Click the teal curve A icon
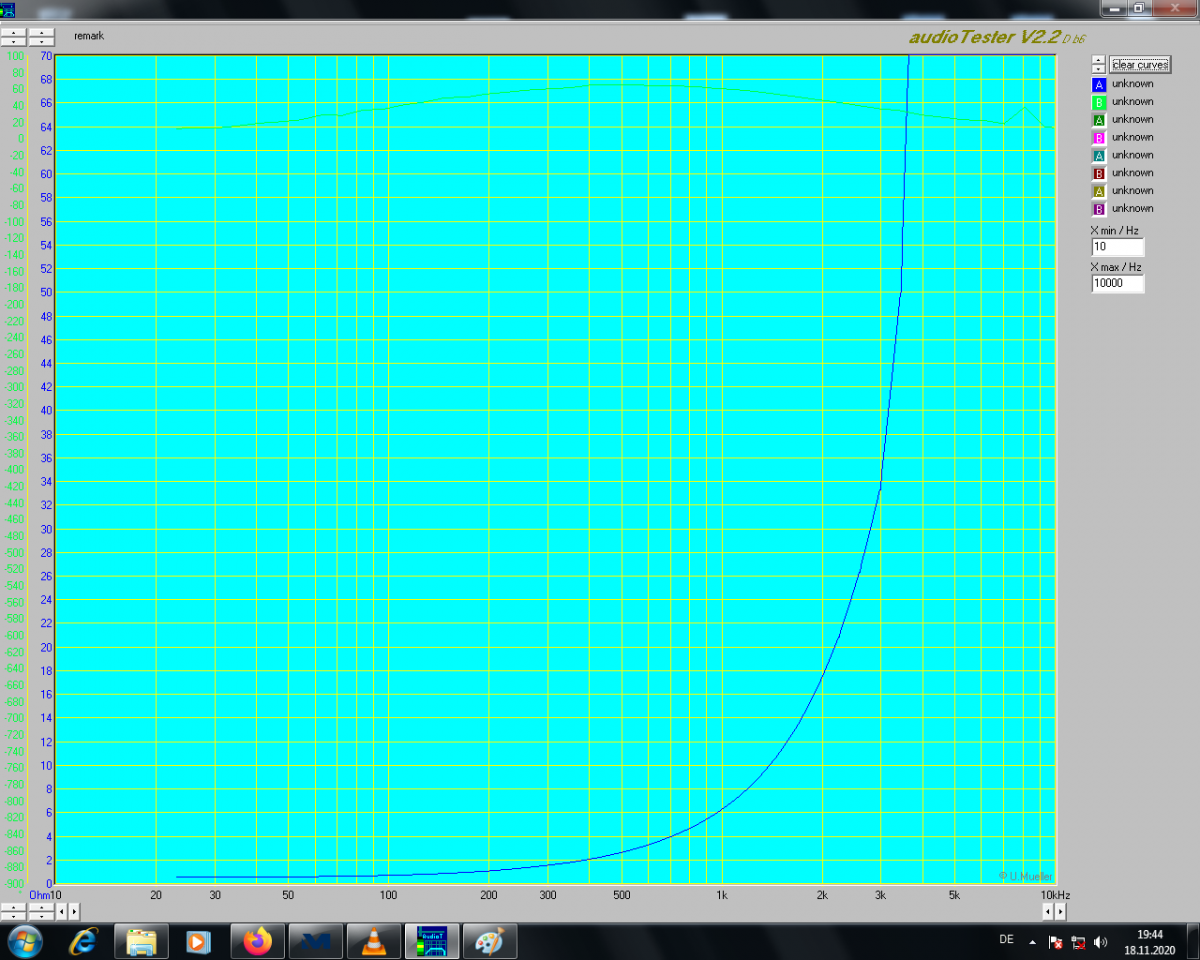Screen dimensions: 1200x960 point(1099,156)
